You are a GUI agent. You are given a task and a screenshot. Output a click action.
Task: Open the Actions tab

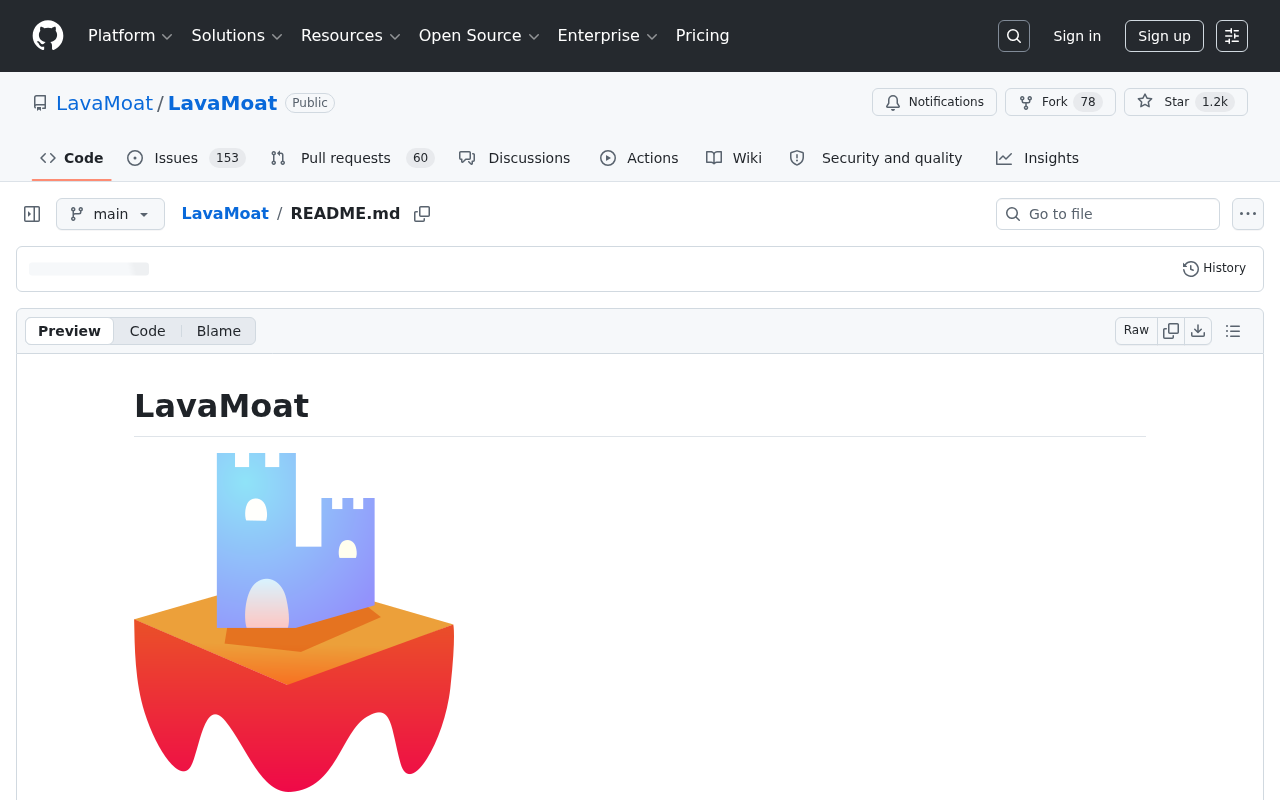pyautogui.click(x=639, y=158)
